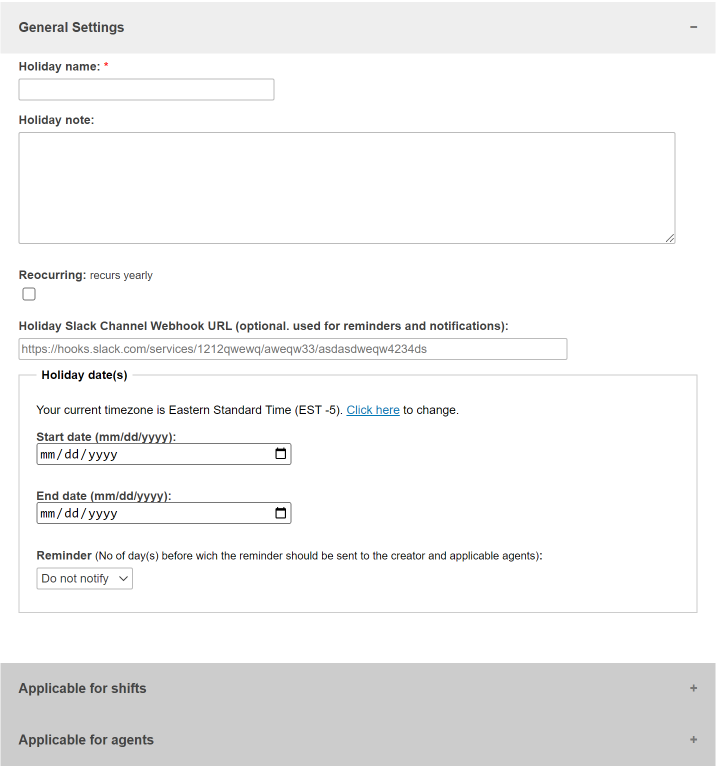Collapse General Settings with the minus icon
Image resolution: width=717 pixels, height=770 pixels.
click(x=693, y=27)
